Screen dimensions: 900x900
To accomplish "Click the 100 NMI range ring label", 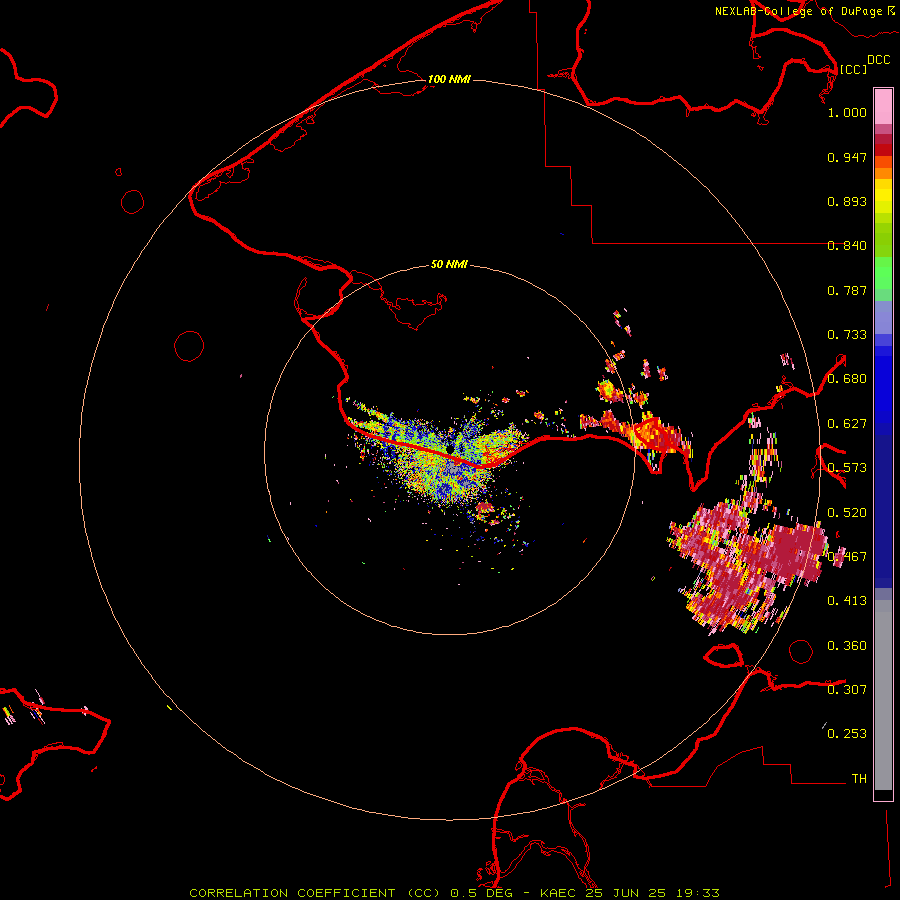I will 449,79.
